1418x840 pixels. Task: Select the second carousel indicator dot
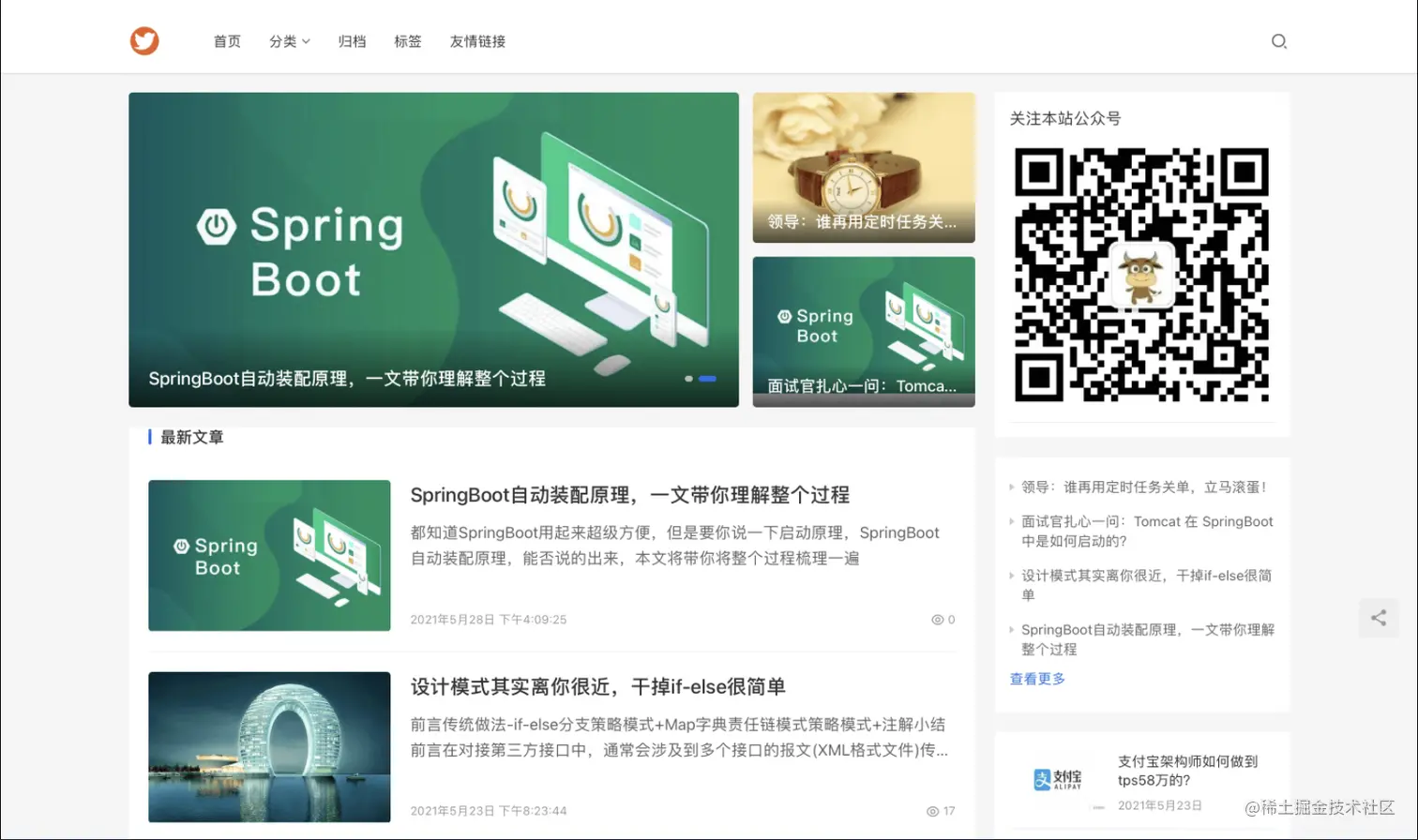[x=707, y=379]
